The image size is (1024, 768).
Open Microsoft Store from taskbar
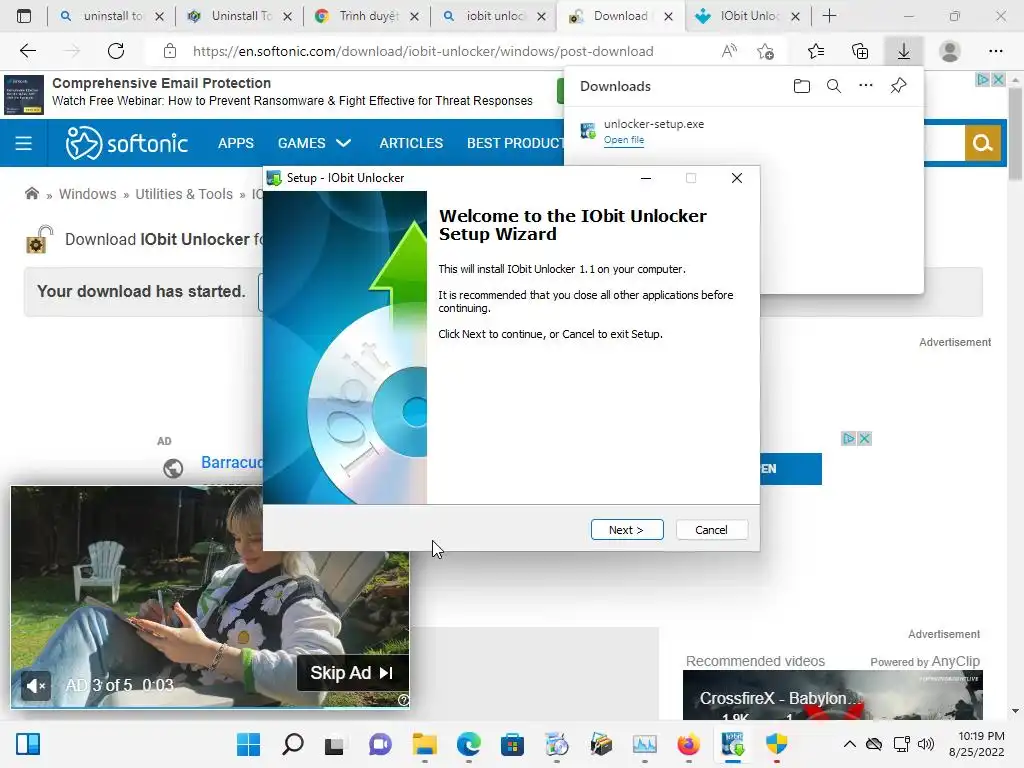click(x=512, y=744)
